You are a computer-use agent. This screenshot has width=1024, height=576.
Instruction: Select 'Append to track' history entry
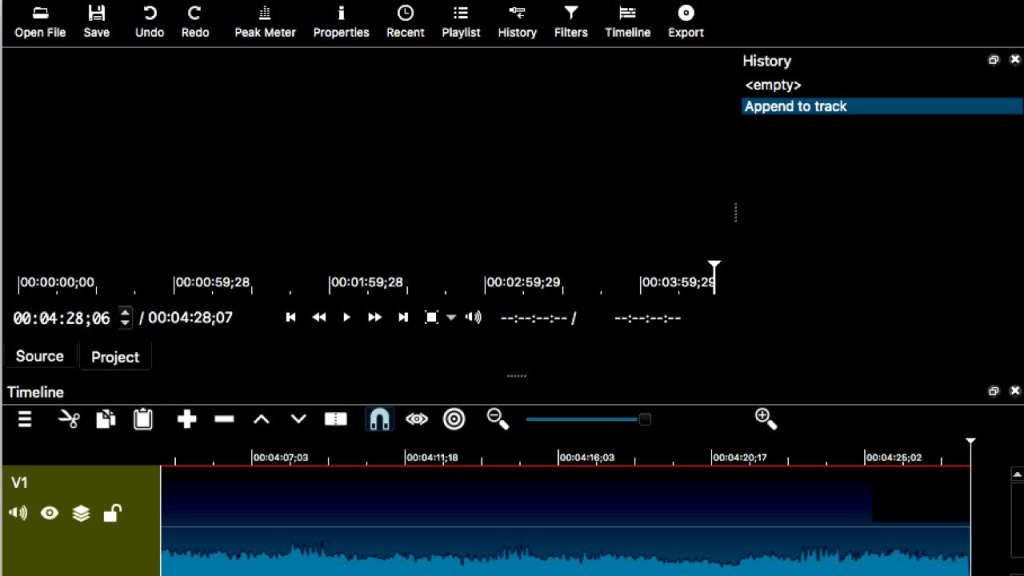[796, 106]
